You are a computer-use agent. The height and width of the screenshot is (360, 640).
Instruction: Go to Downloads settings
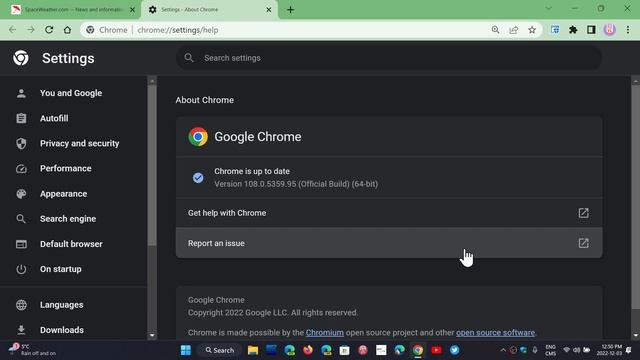tap(62, 330)
